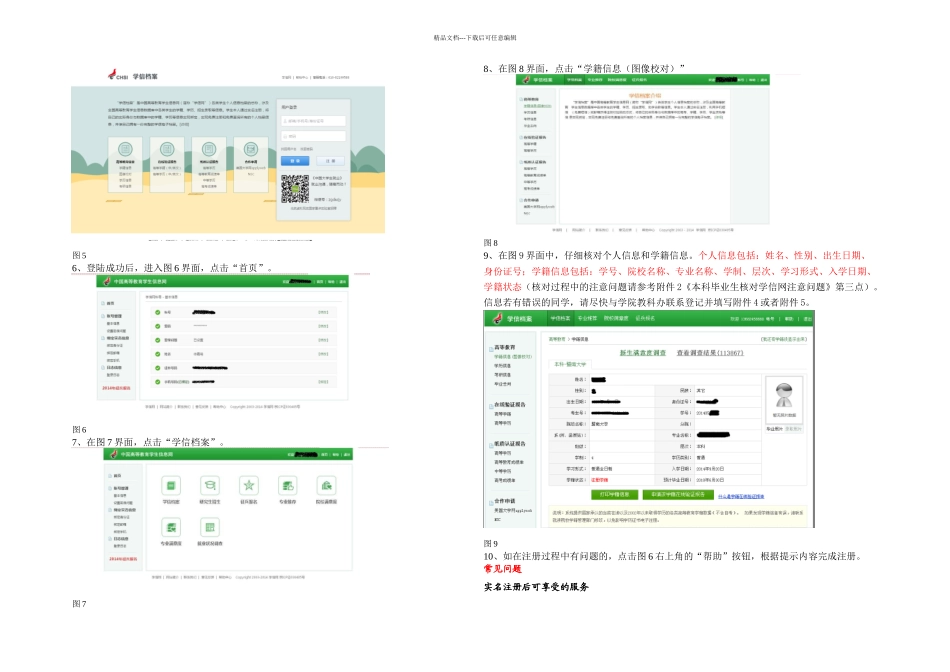Click the first green check icon in figure 6
This screenshot has height=672, width=950.
tap(158, 313)
